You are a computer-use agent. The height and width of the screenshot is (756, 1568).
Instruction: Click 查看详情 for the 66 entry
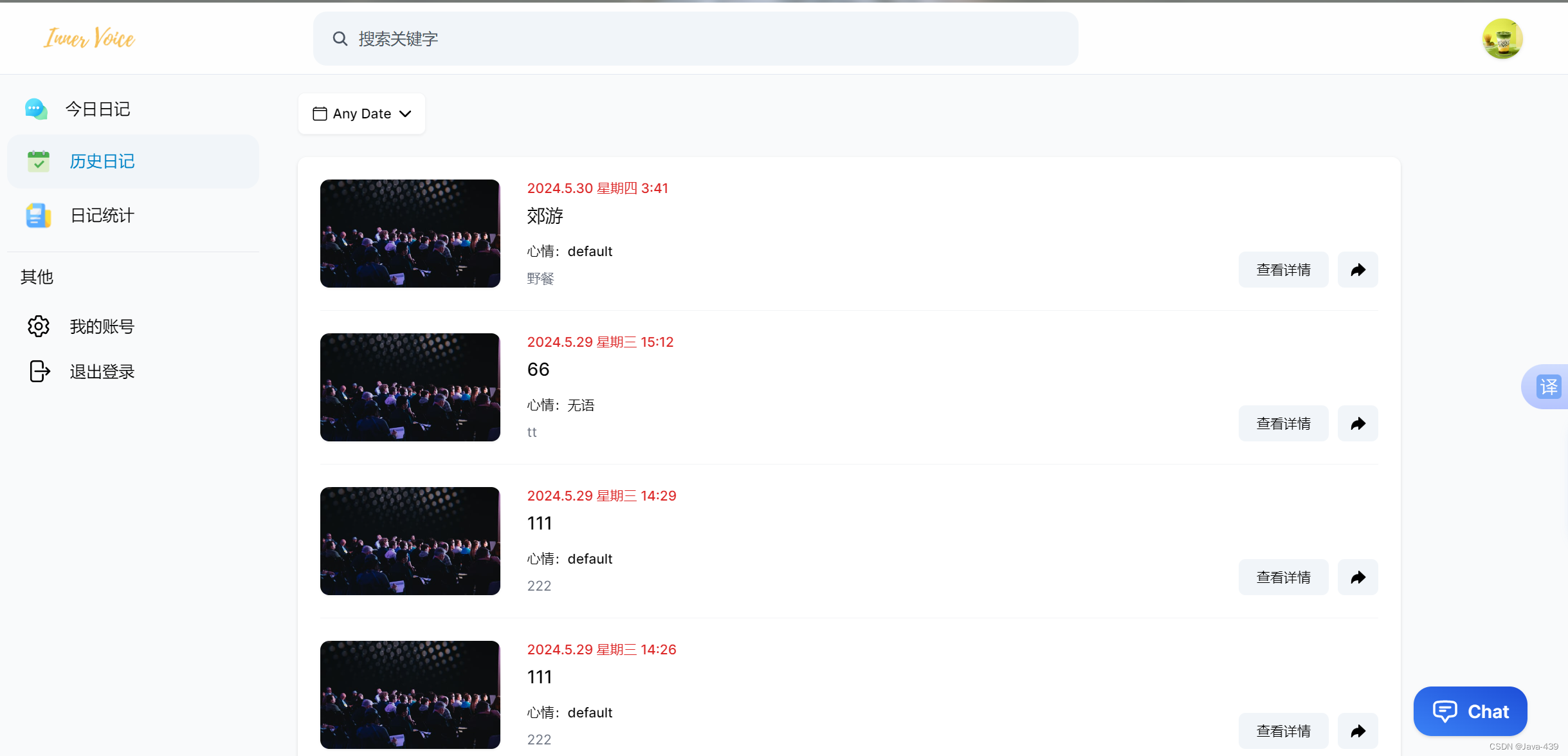click(x=1283, y=423)
